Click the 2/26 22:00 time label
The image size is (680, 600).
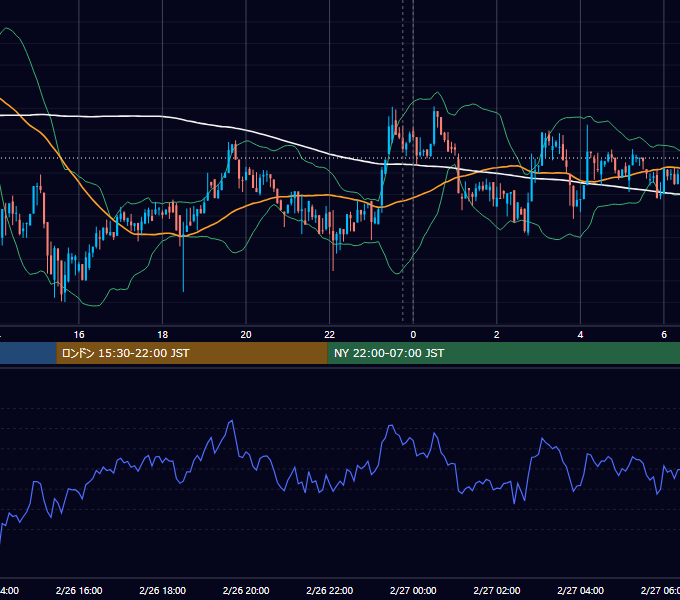[x=330, y=590]
